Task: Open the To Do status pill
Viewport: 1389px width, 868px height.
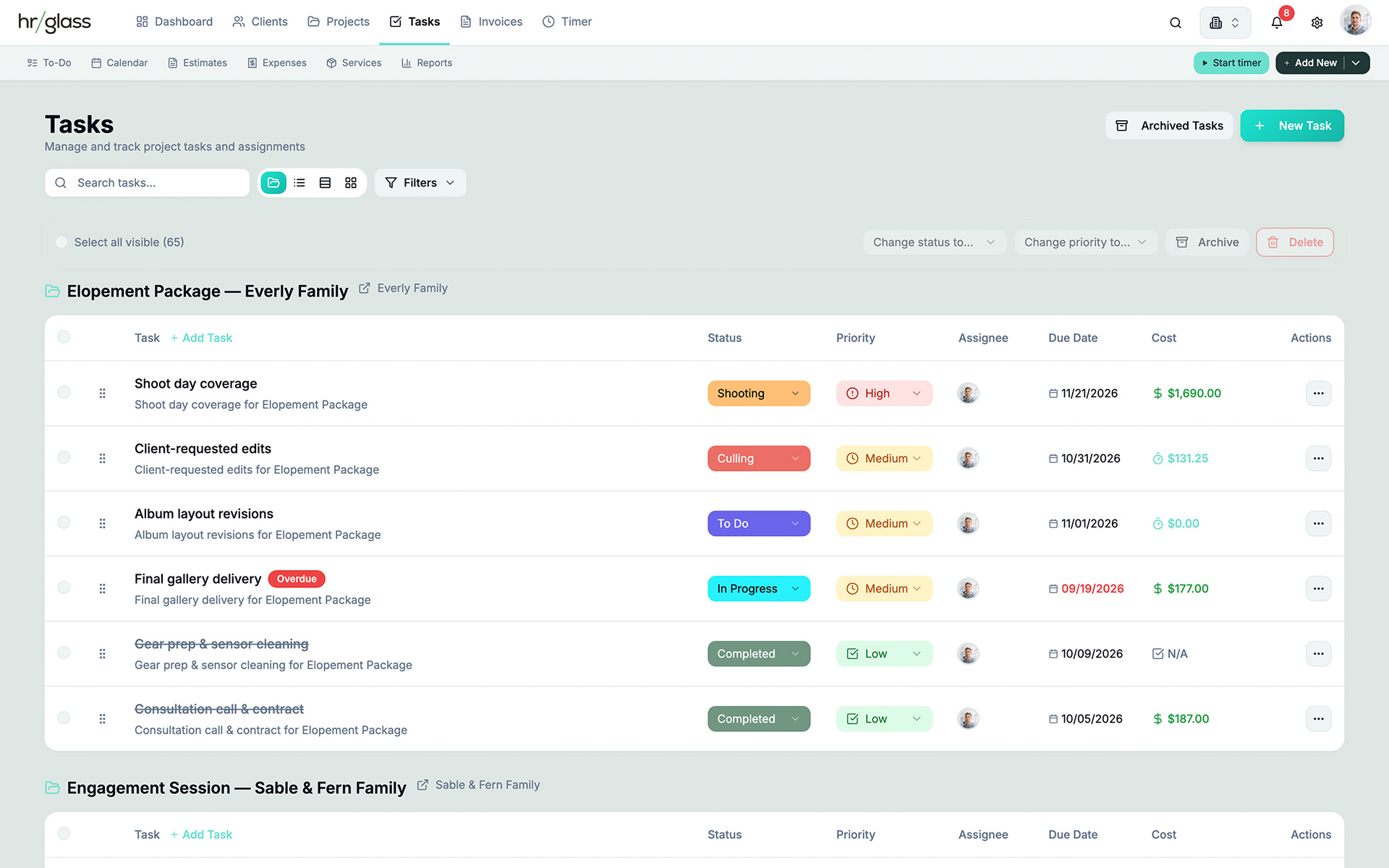Action: [759, 524]
